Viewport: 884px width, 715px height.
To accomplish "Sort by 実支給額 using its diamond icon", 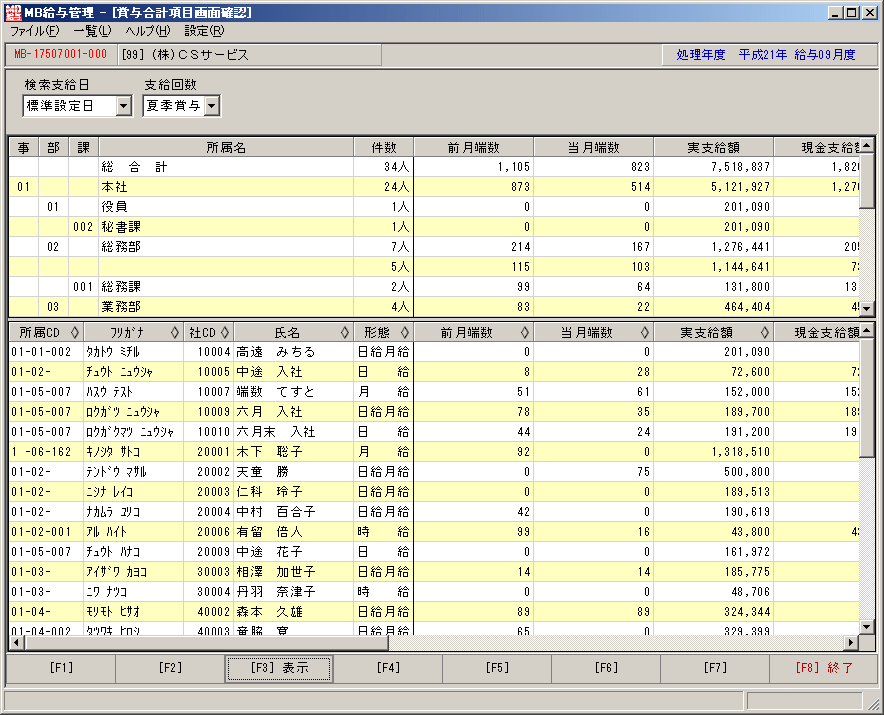I will (x=765, y=333).
